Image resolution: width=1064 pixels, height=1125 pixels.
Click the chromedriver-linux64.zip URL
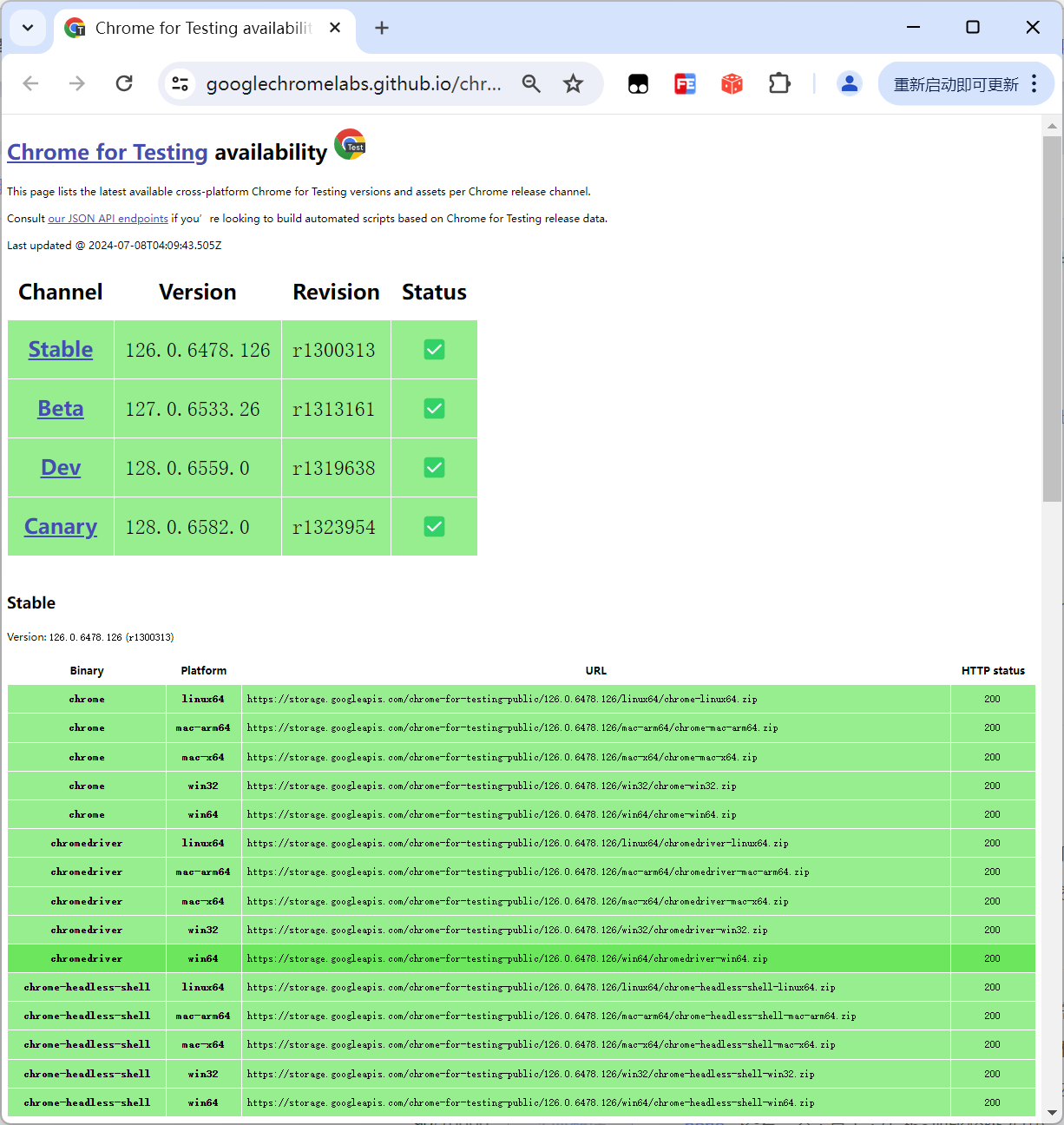point(517,843)
